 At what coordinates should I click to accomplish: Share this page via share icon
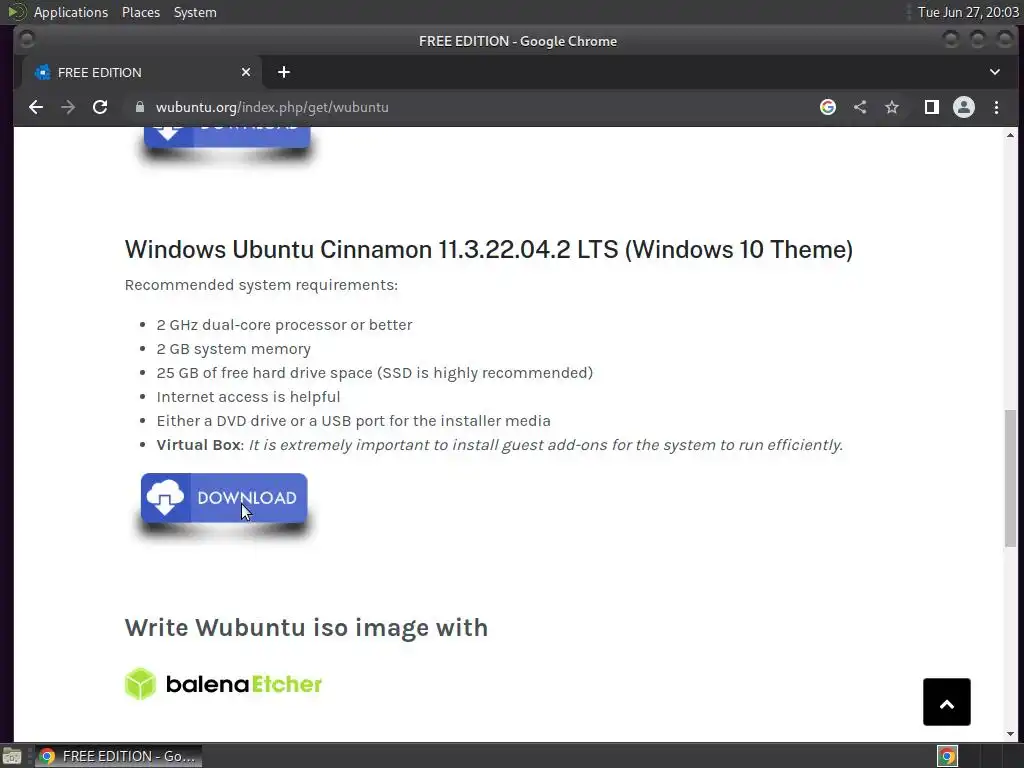(860, 107)
